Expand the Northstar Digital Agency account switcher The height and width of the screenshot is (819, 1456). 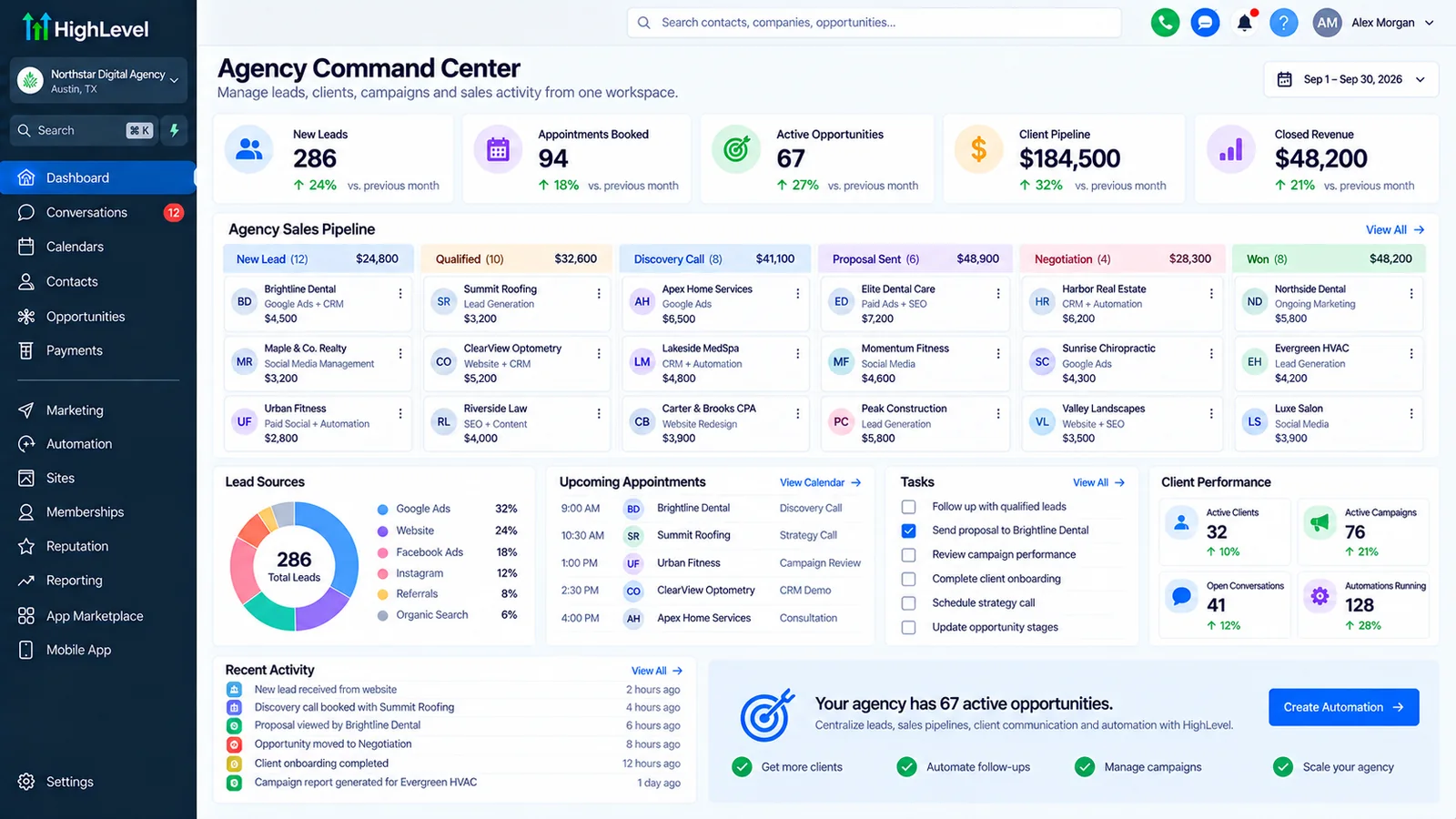pyautogui.click(x=98, y=81)
